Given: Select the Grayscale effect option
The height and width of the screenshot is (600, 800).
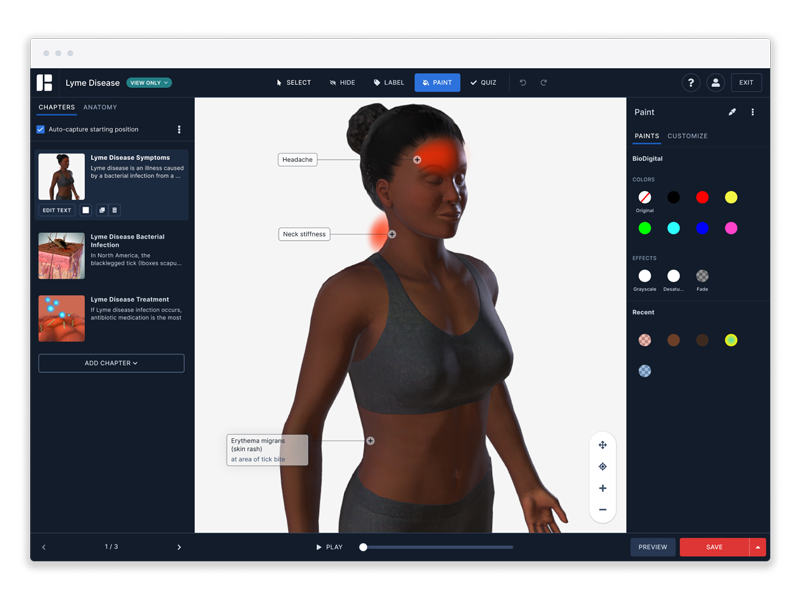Looking at the screenshot, I should point(645,276).
